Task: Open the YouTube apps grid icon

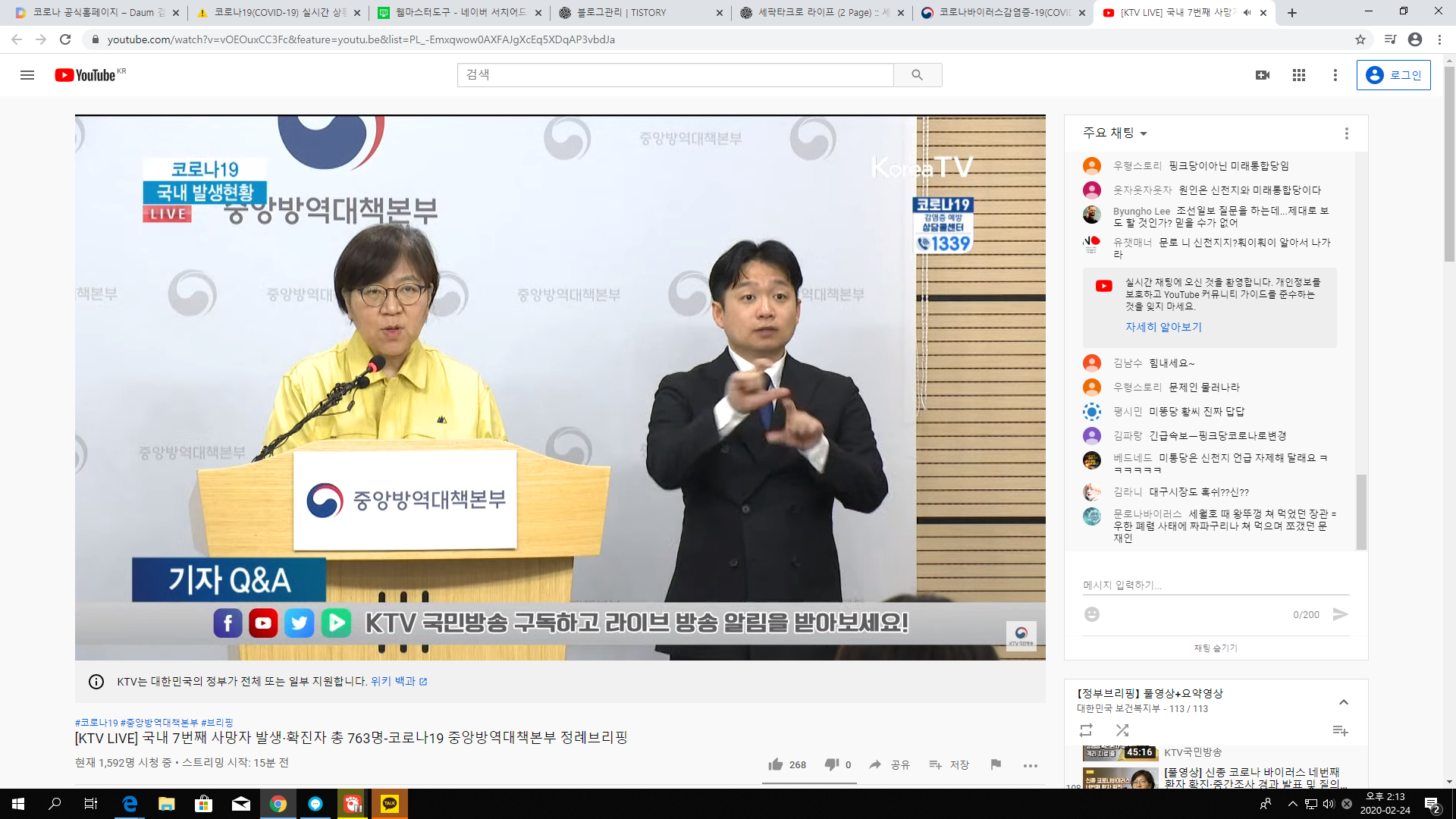Action: coord(1298,75)
